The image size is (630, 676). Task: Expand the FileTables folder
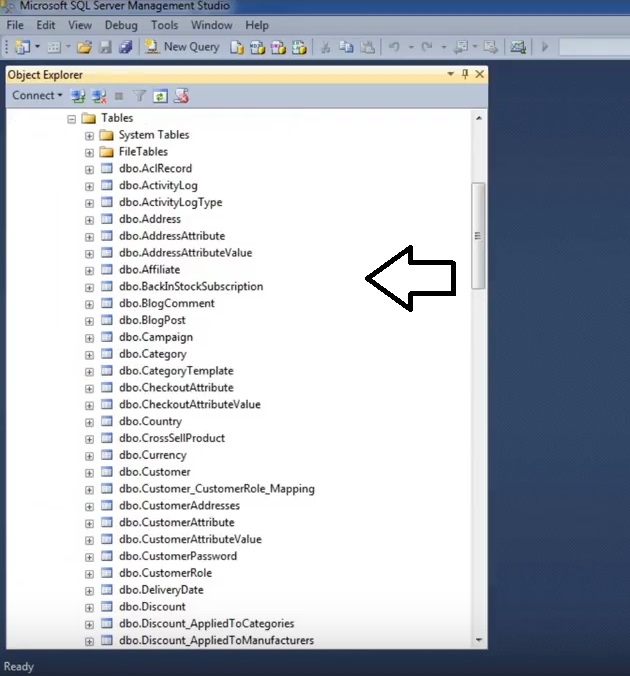[x=89, y=153]
